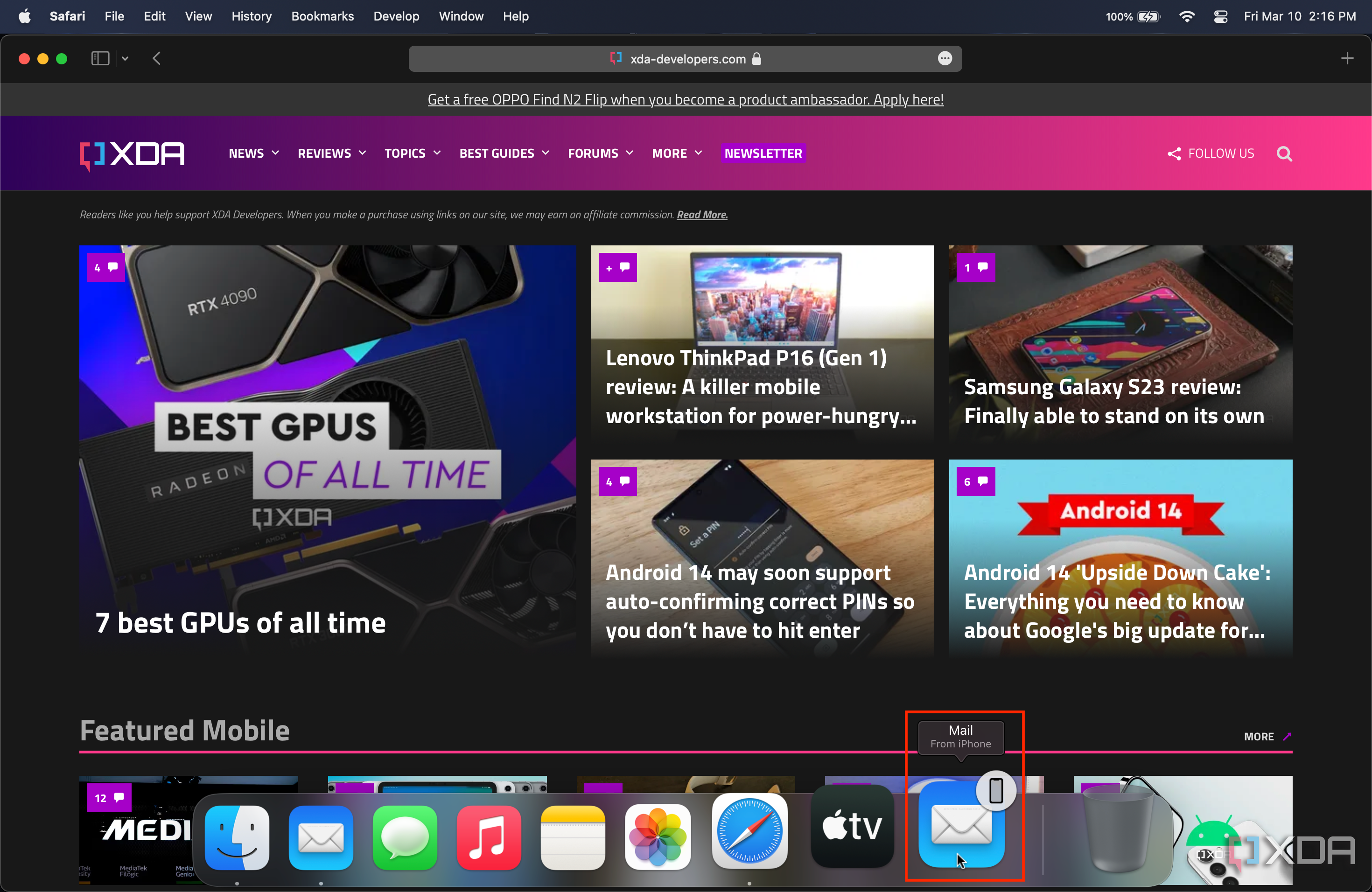Click the Read More affiliate link

coord(702,214)
